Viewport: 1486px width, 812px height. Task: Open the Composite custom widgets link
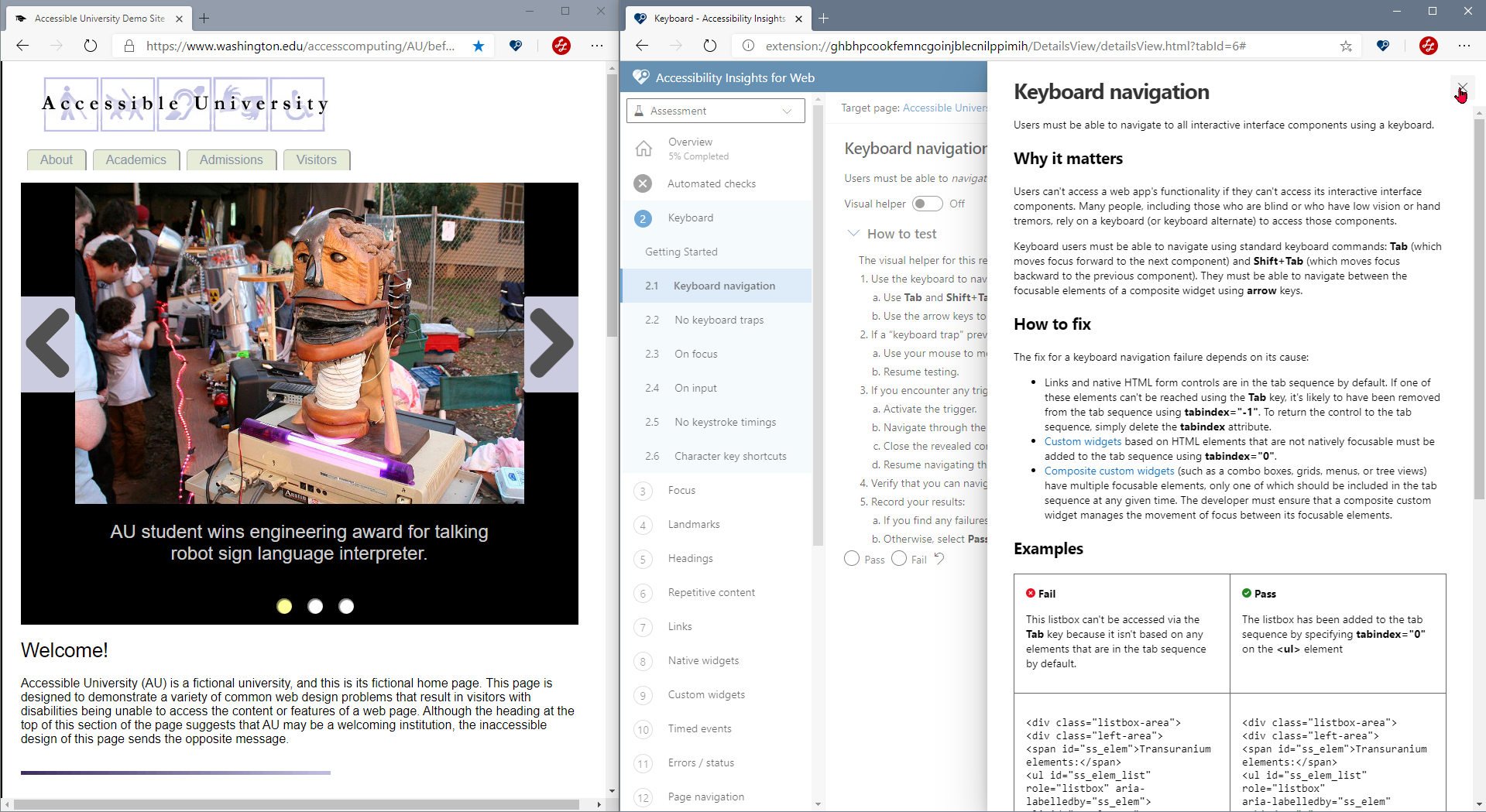point(1109,471)
